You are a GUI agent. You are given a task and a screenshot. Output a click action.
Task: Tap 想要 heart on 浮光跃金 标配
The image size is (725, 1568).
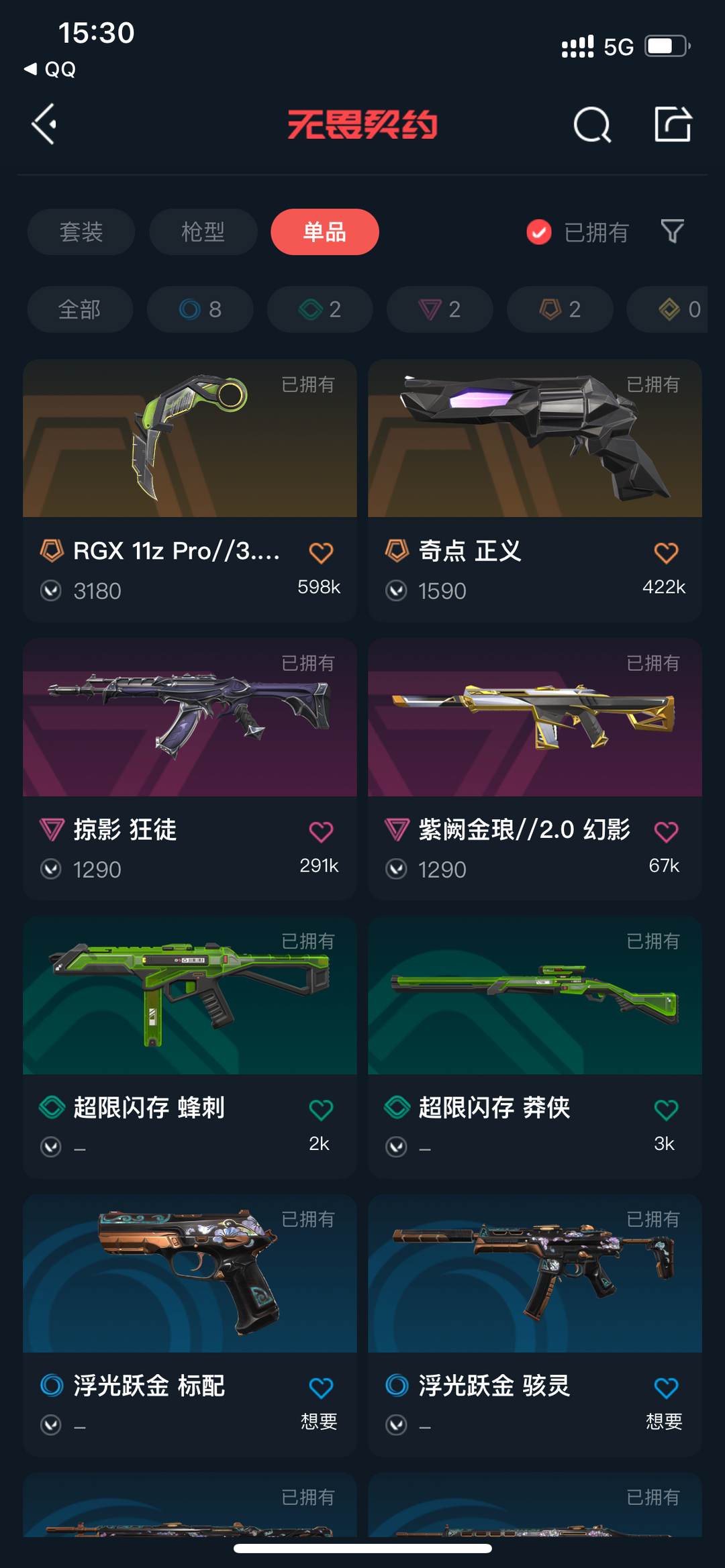(x=321, y=1388)
